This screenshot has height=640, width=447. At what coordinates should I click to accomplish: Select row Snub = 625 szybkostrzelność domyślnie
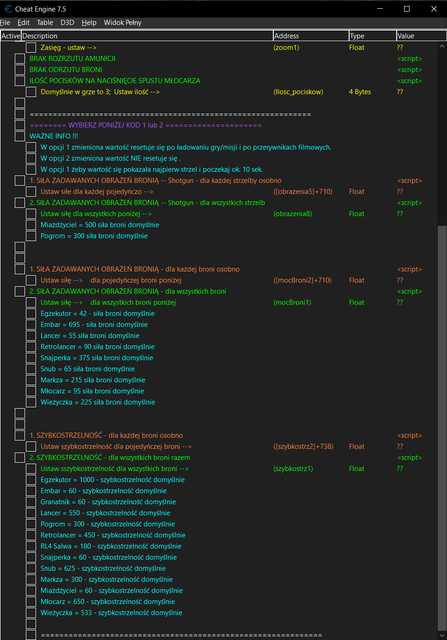click(x=103, y=569)
